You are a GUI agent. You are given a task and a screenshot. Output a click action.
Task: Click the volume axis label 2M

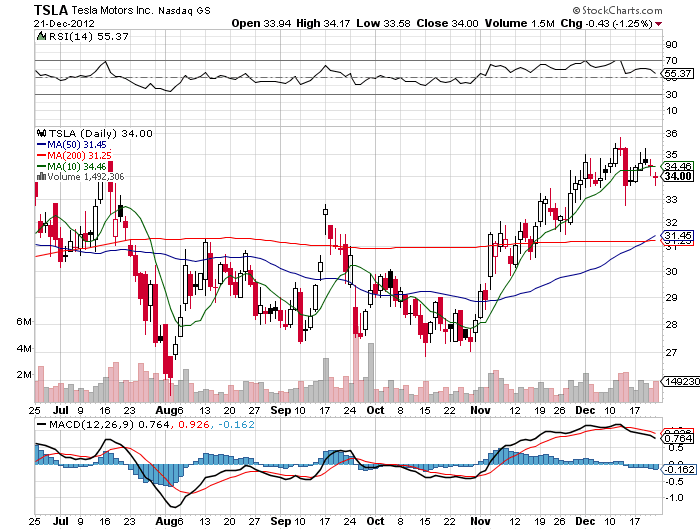tap(24, 375)
